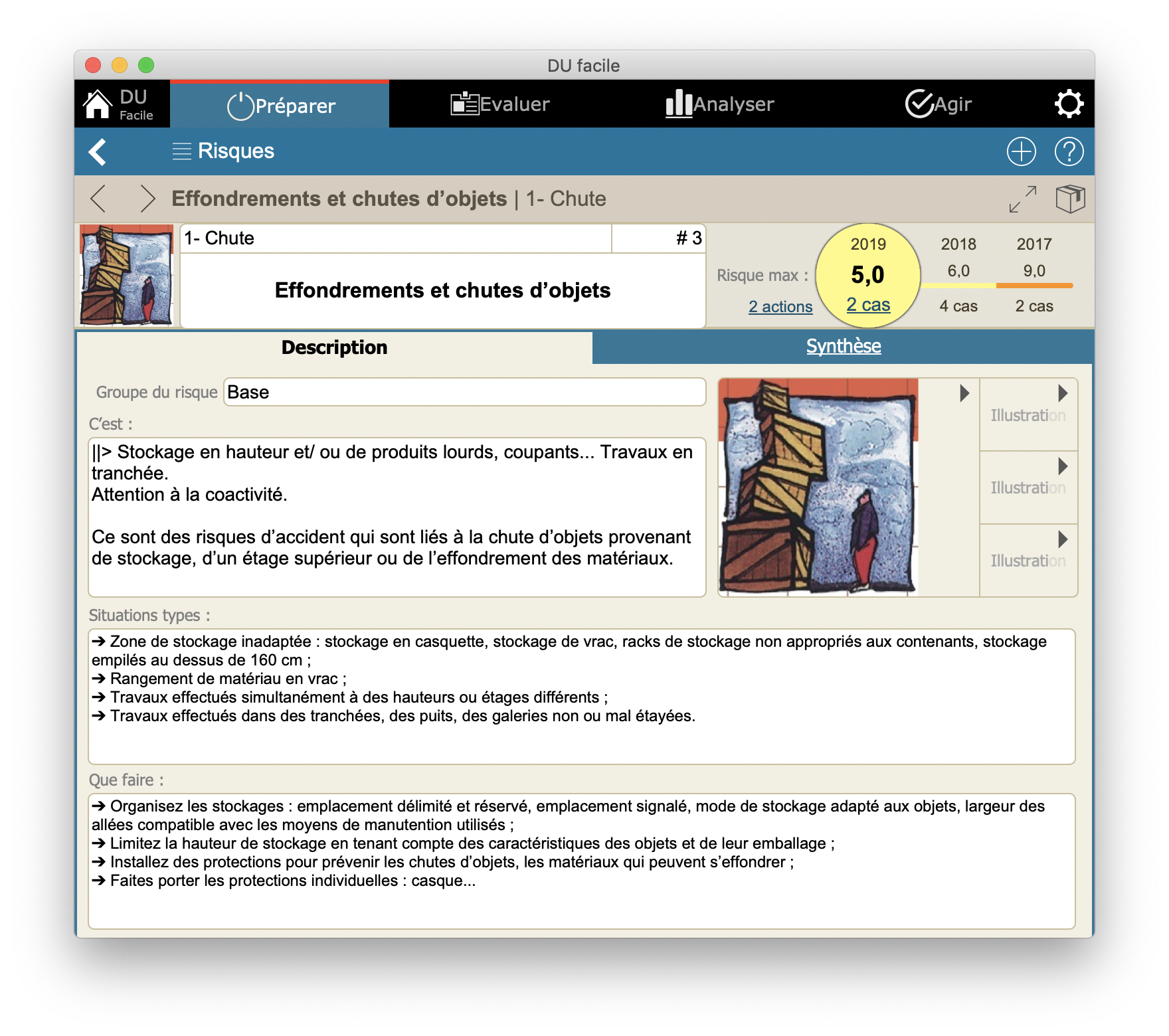Expand the second Illustration slot arrow

[x=1063, y=466]
